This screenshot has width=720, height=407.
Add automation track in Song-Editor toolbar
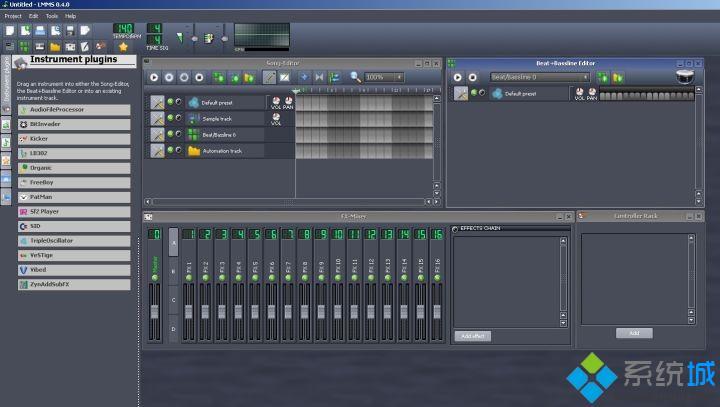click(249, 77)
